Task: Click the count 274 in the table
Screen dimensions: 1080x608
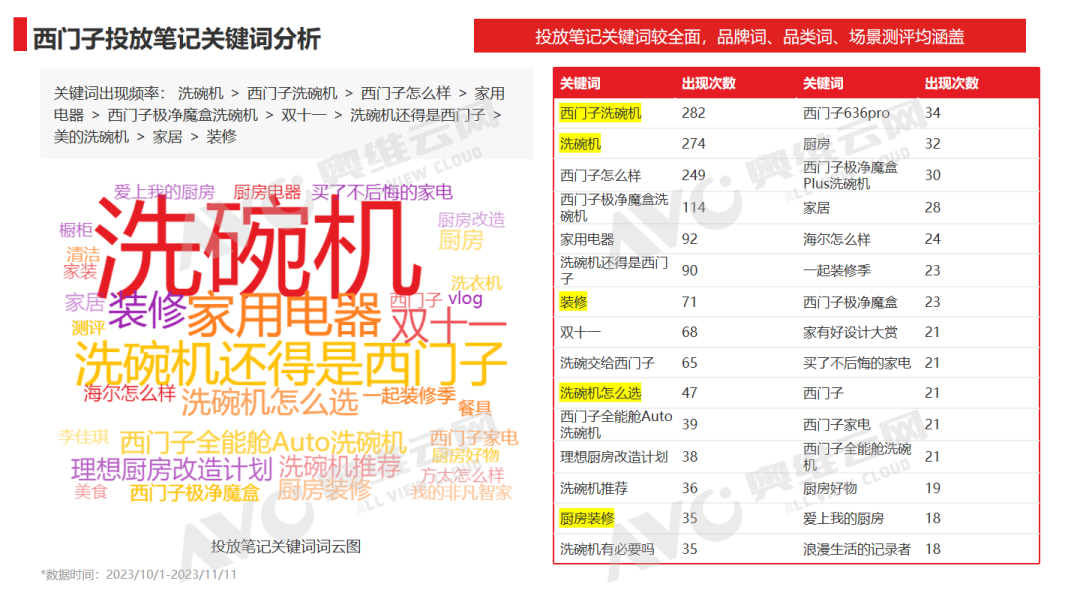Action: 694,144
